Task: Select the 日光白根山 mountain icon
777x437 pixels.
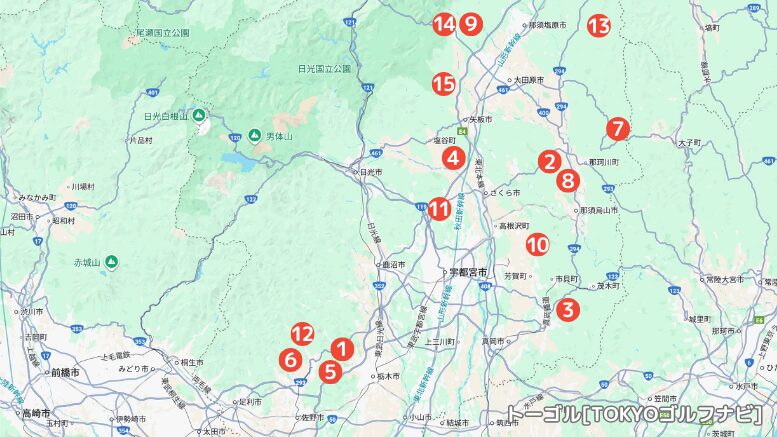Action: tap(199, 115)
